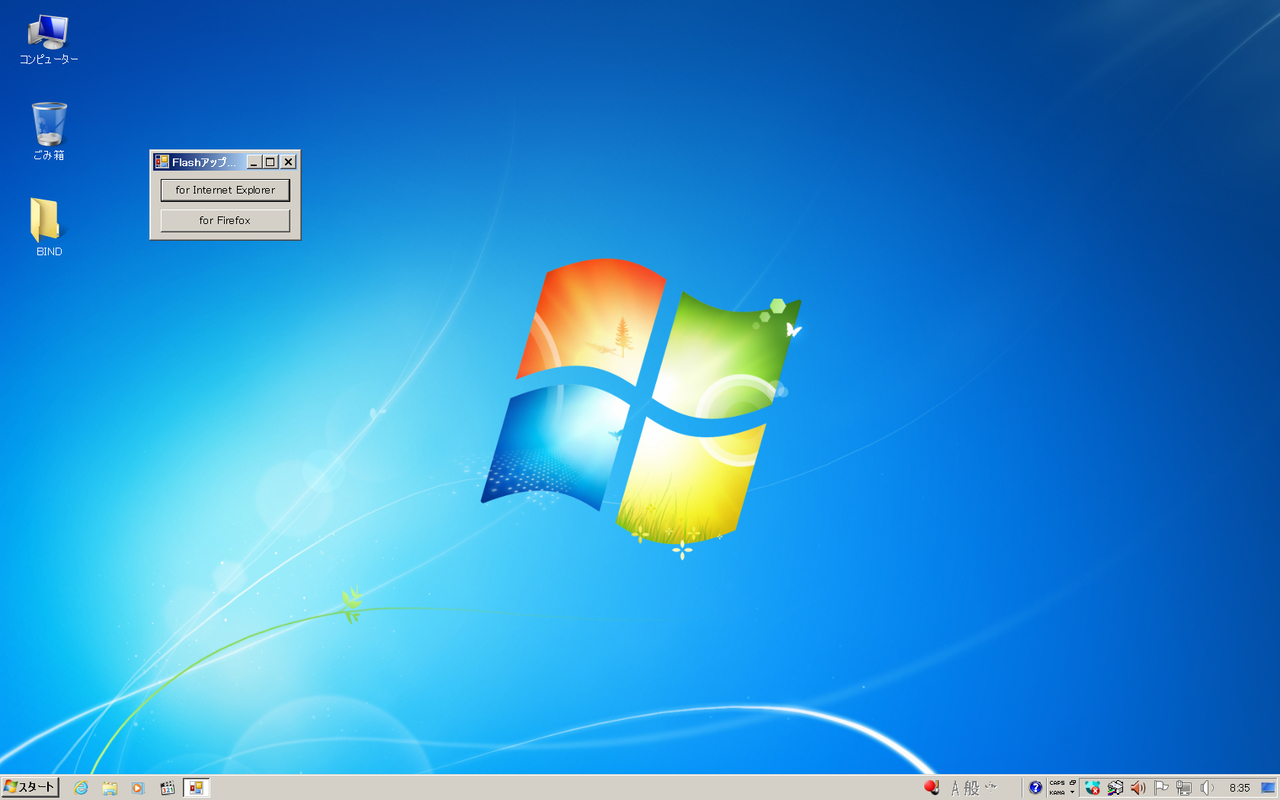Open Windows Explorer folder taskbar icon
The image size is (1280, 800).
[x=110, y=788]
